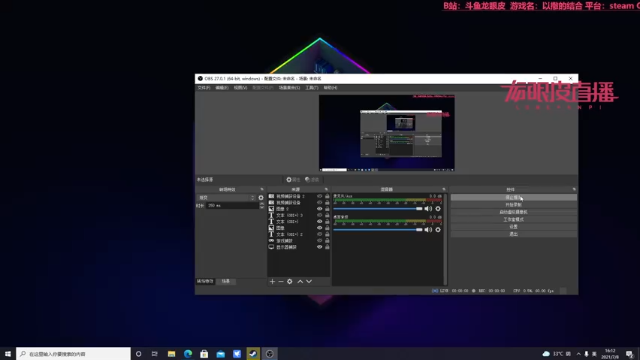This screenshot has height=360, width=640.
Task: Open transition properties gear icon
Action: [x=261, y=198]
